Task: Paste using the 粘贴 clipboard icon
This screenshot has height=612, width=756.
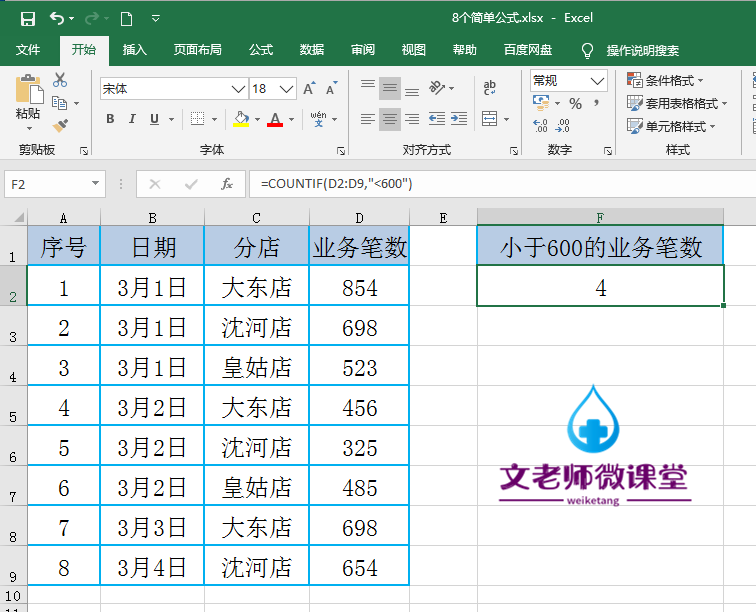Action: [29, 88]
